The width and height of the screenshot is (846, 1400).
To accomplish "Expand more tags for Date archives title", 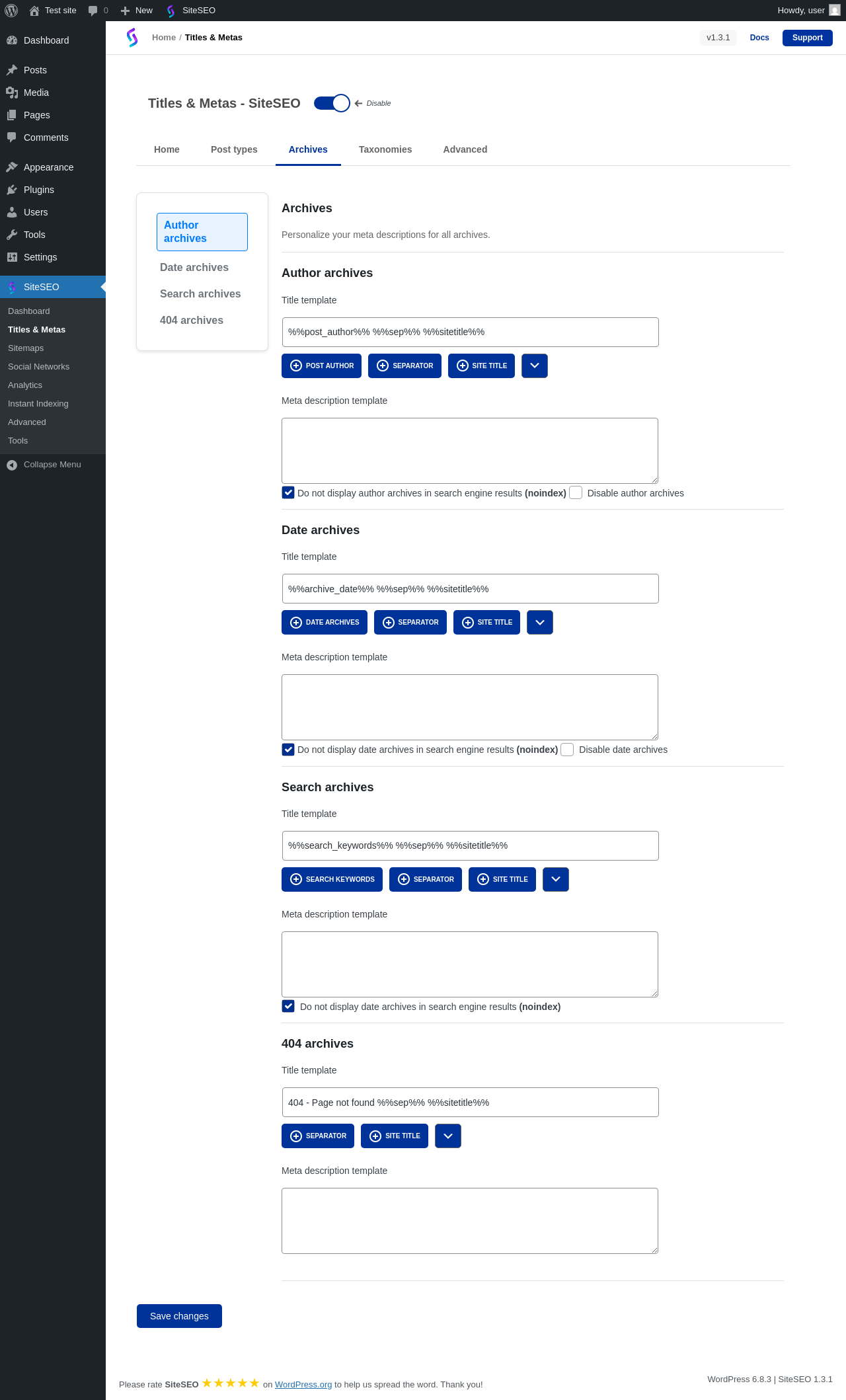I will pos(540,622).
